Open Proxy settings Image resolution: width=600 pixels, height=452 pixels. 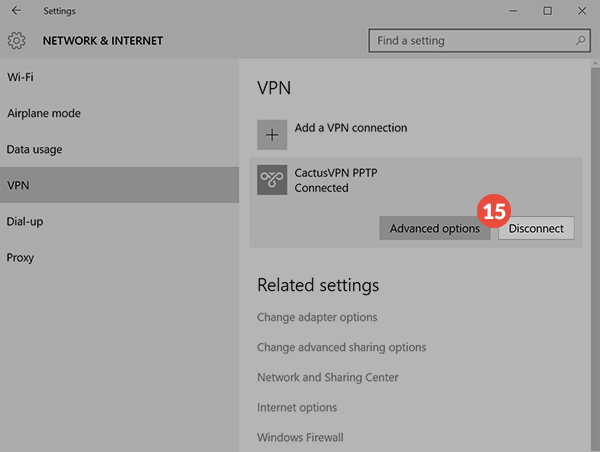tap(119, 257)
